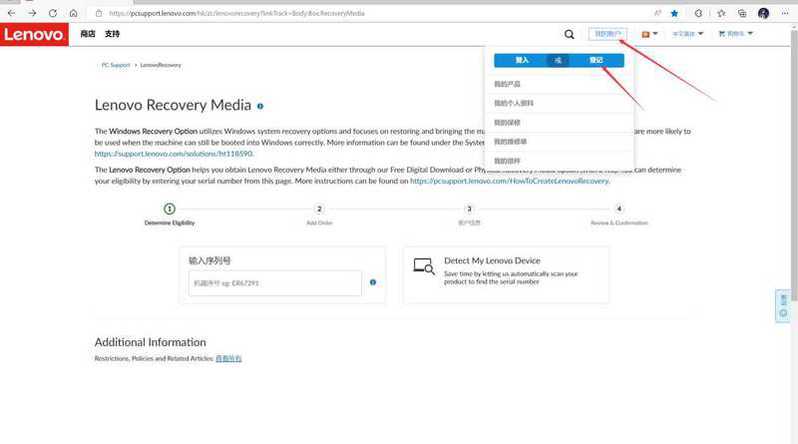The height and width of the screenshot is (444, 798).
Task: Open the link after Restrictions, Policies and Related Articles
Action: click(229, 358)
